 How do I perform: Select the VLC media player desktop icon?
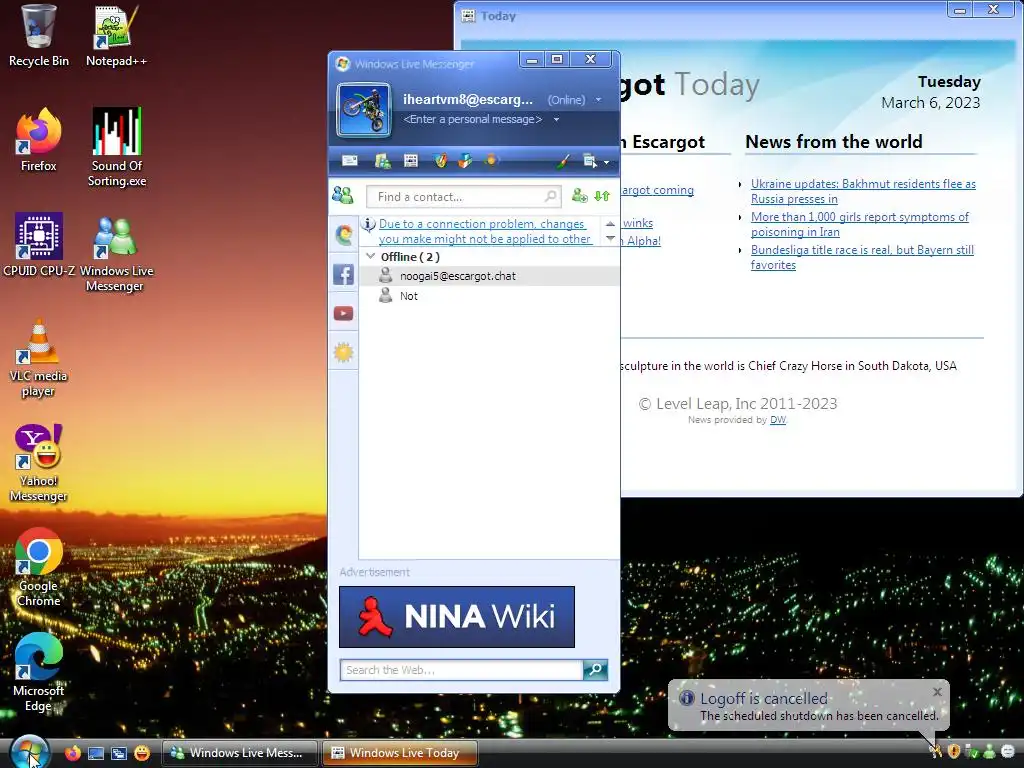(39, 358)
